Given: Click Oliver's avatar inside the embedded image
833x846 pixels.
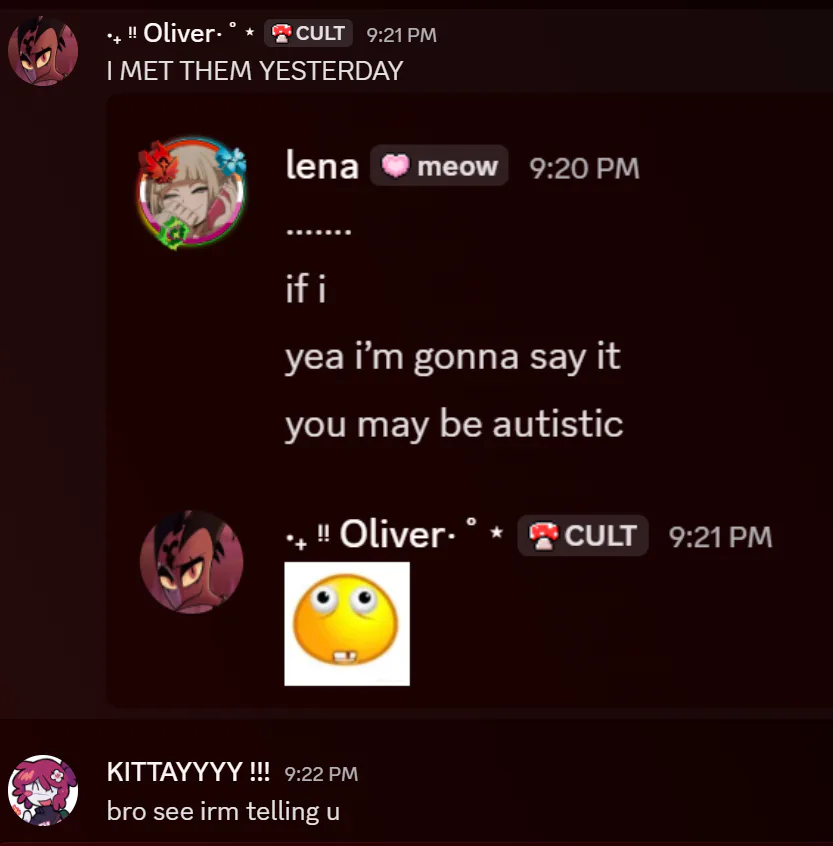Looking at the screenshot, I should [192, 562].
